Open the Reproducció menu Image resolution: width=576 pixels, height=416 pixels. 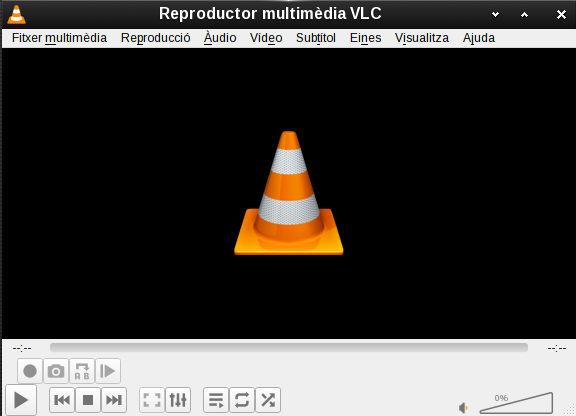point(155,38)
